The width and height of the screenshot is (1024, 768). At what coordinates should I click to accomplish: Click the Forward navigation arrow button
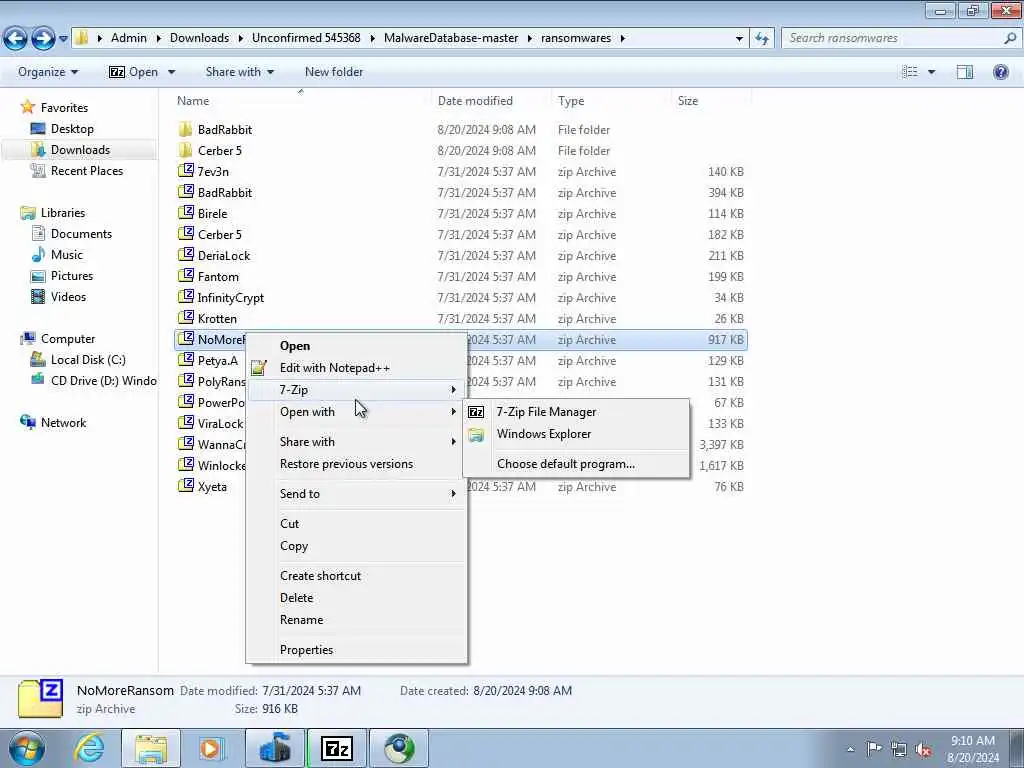[x=43, y=39]
